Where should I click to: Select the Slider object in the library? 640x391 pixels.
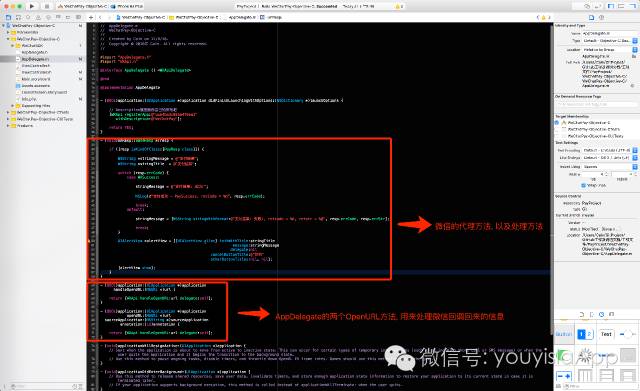[627, 334]
